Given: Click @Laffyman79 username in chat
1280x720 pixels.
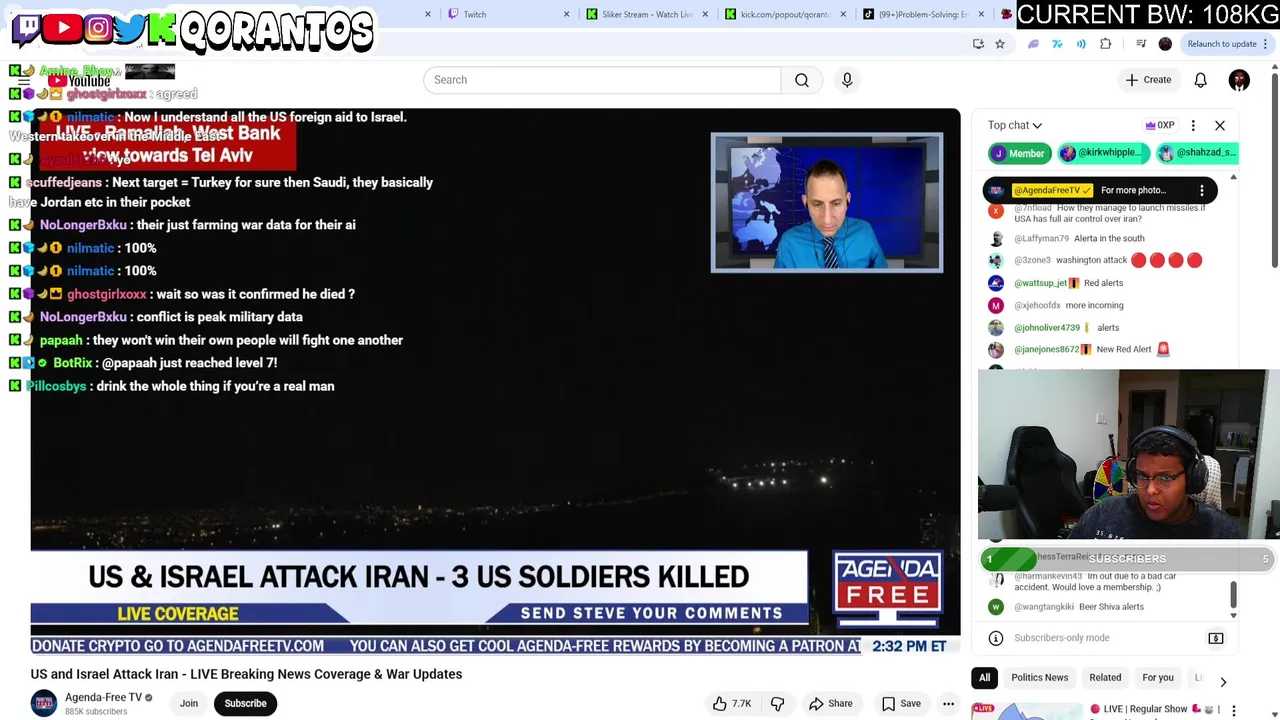Looking at the screenshot, I should [1041, 238].
